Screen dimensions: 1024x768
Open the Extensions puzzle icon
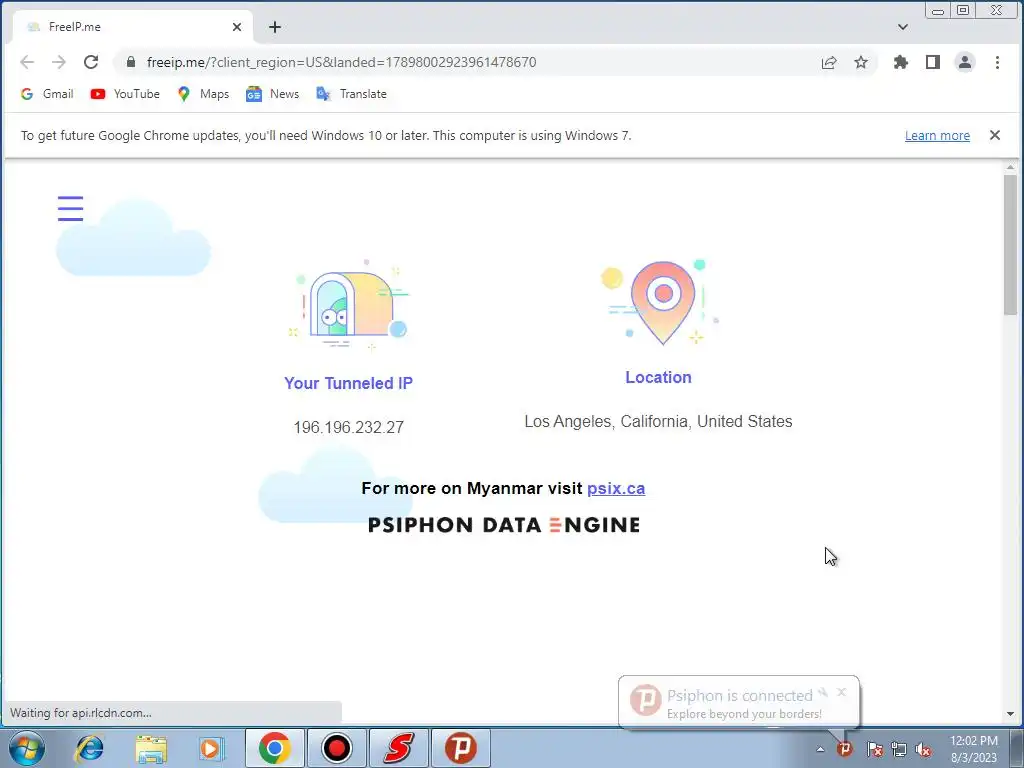click(x=901, y=62)
